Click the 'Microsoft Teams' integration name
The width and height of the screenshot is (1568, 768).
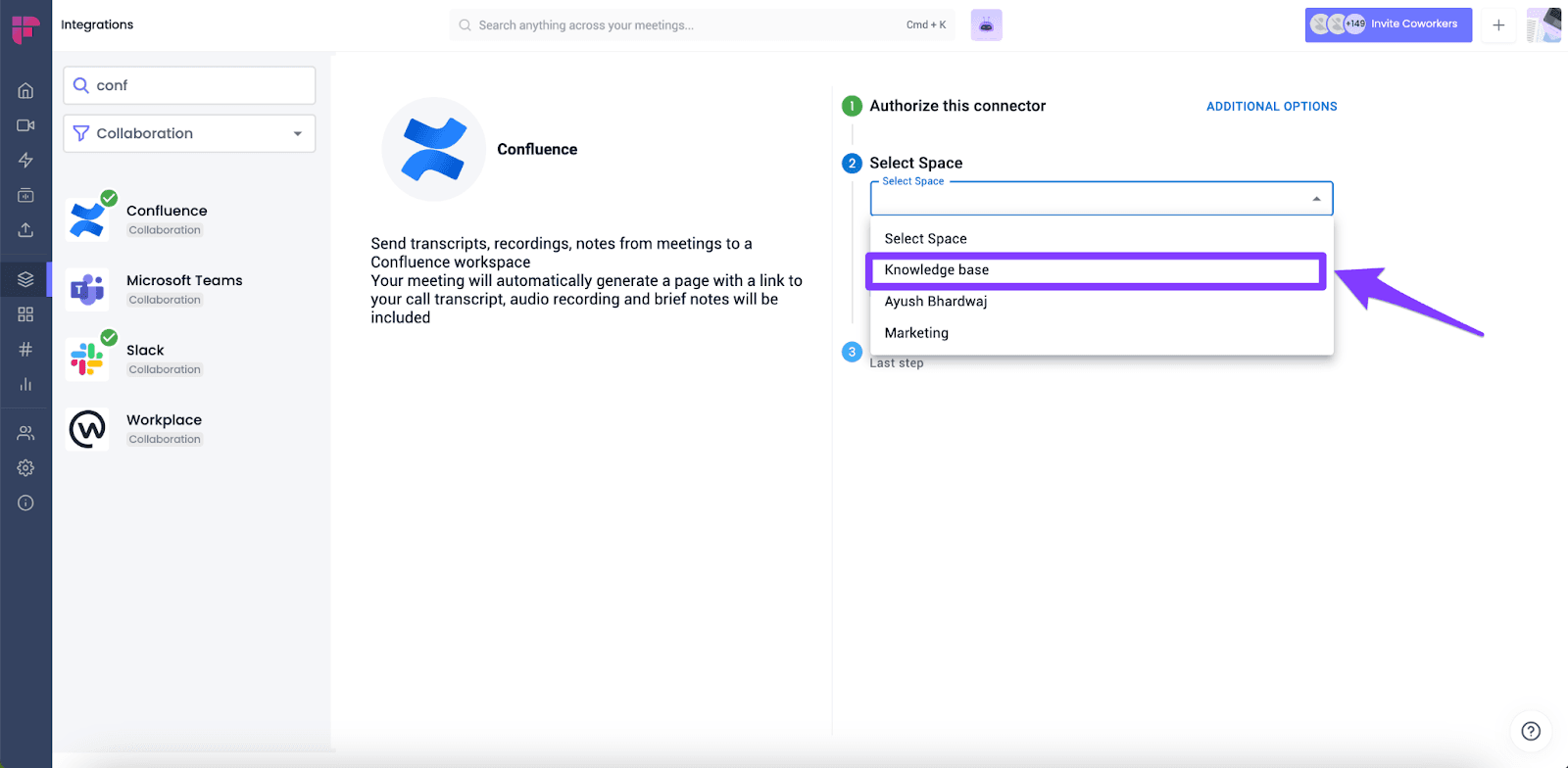coord(184,280)
